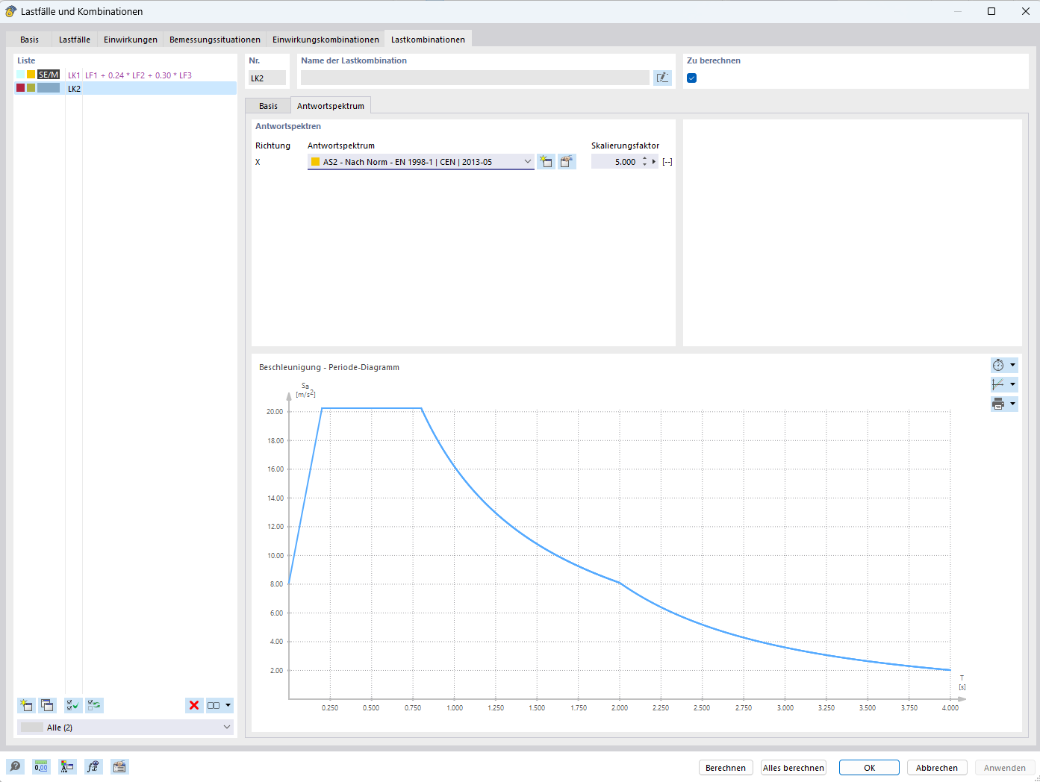Click Beschleunigung - Periode-Diagramm title
The height and width of the screenshot is (782, 1040).
click(329, 367)
